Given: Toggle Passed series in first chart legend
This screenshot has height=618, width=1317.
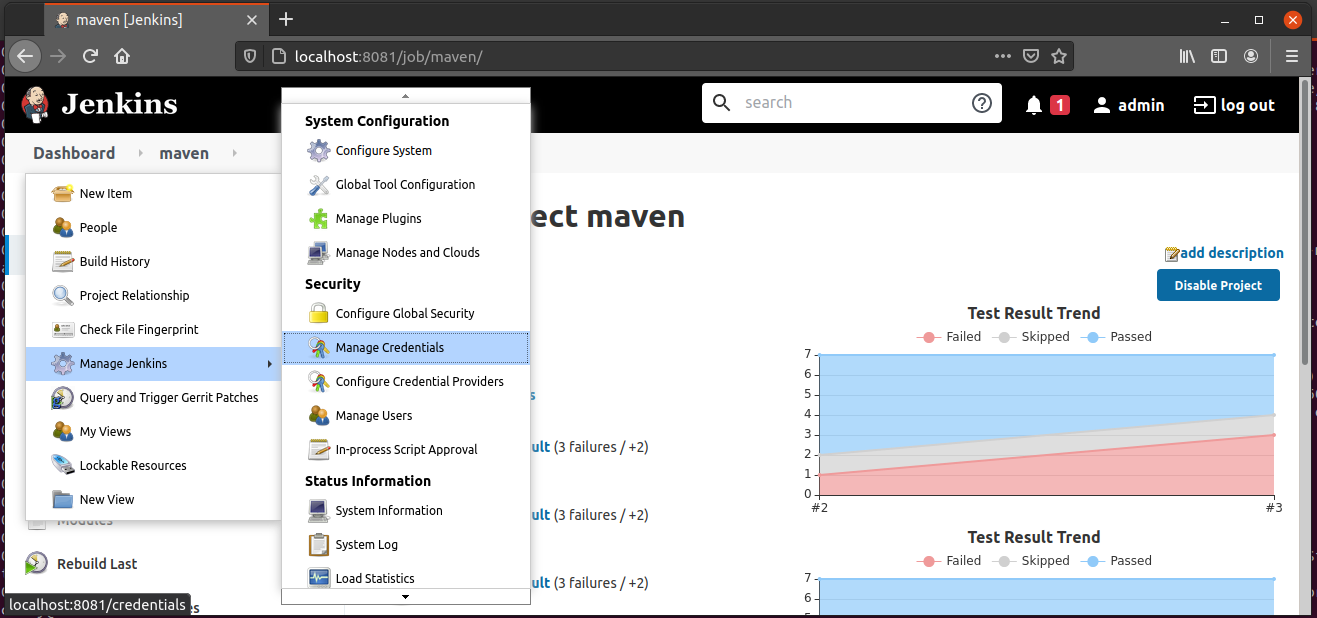Looking at the screenshot, I should [x=1118, y=337].
